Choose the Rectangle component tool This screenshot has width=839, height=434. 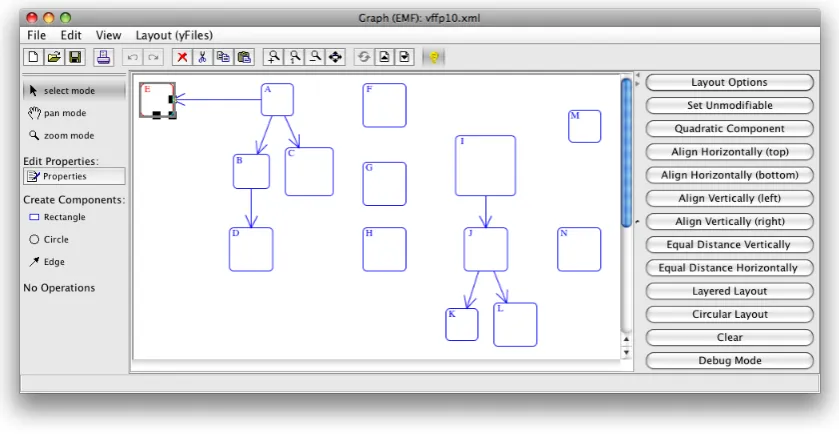click(74, 217)
